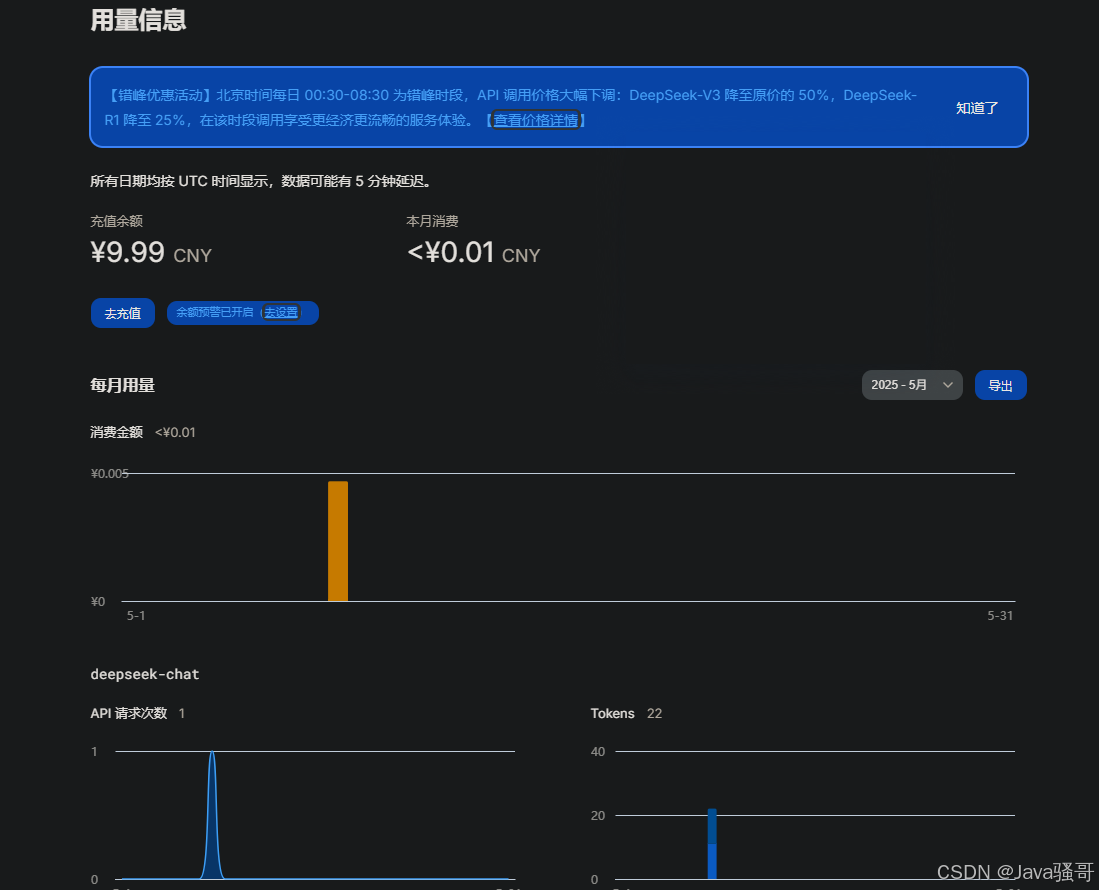Click the ¥9.99 balance value
Screen dimensions: 1099x890
[128, 252]
